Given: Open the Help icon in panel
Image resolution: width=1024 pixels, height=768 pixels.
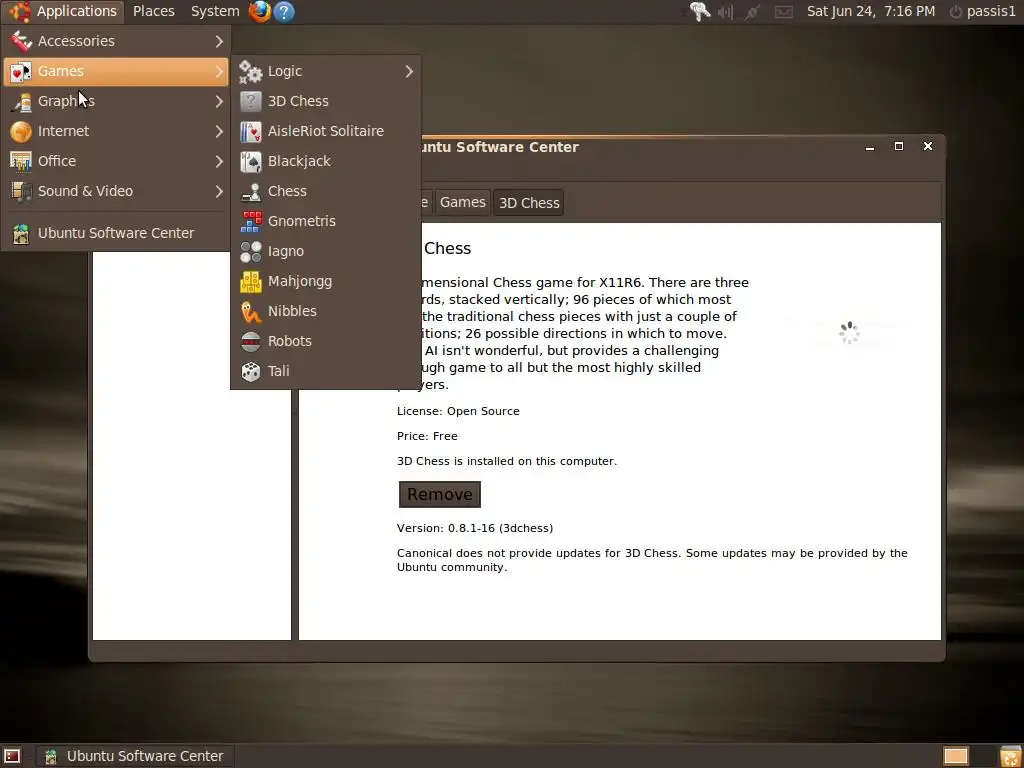Looking at the screenshot, I should [284, 11].
